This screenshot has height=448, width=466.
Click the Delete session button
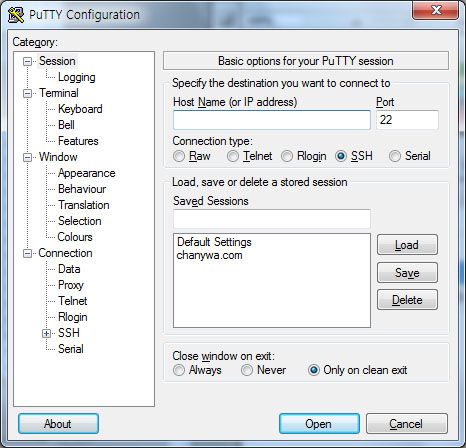point(407,300)
